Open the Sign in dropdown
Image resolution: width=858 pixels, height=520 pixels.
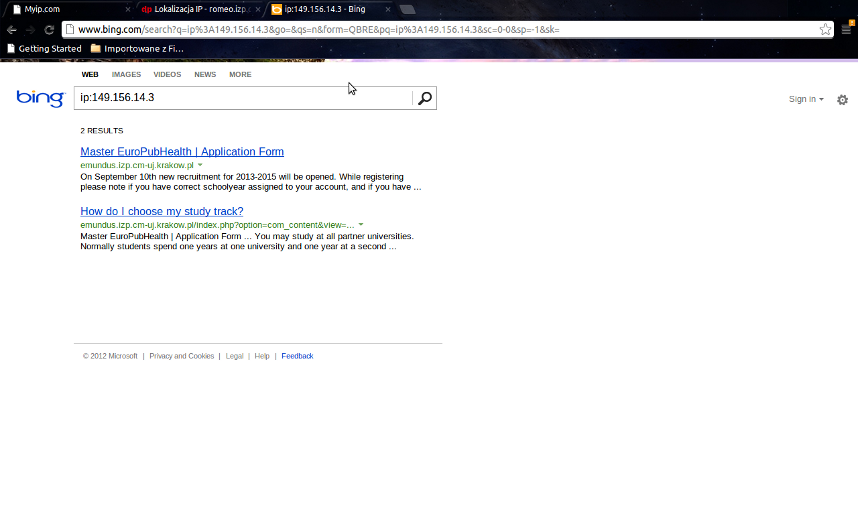pyautogui.click(x=806, y=99)
